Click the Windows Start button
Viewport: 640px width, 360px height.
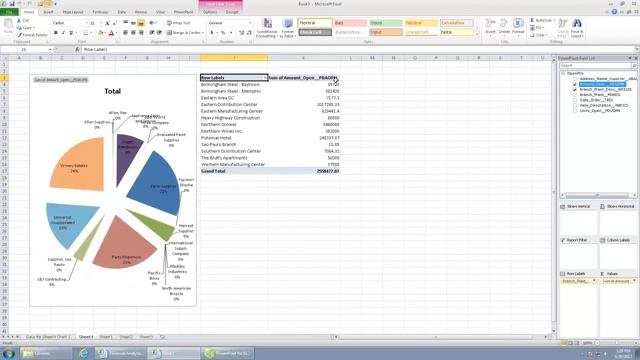coord(8,353)
